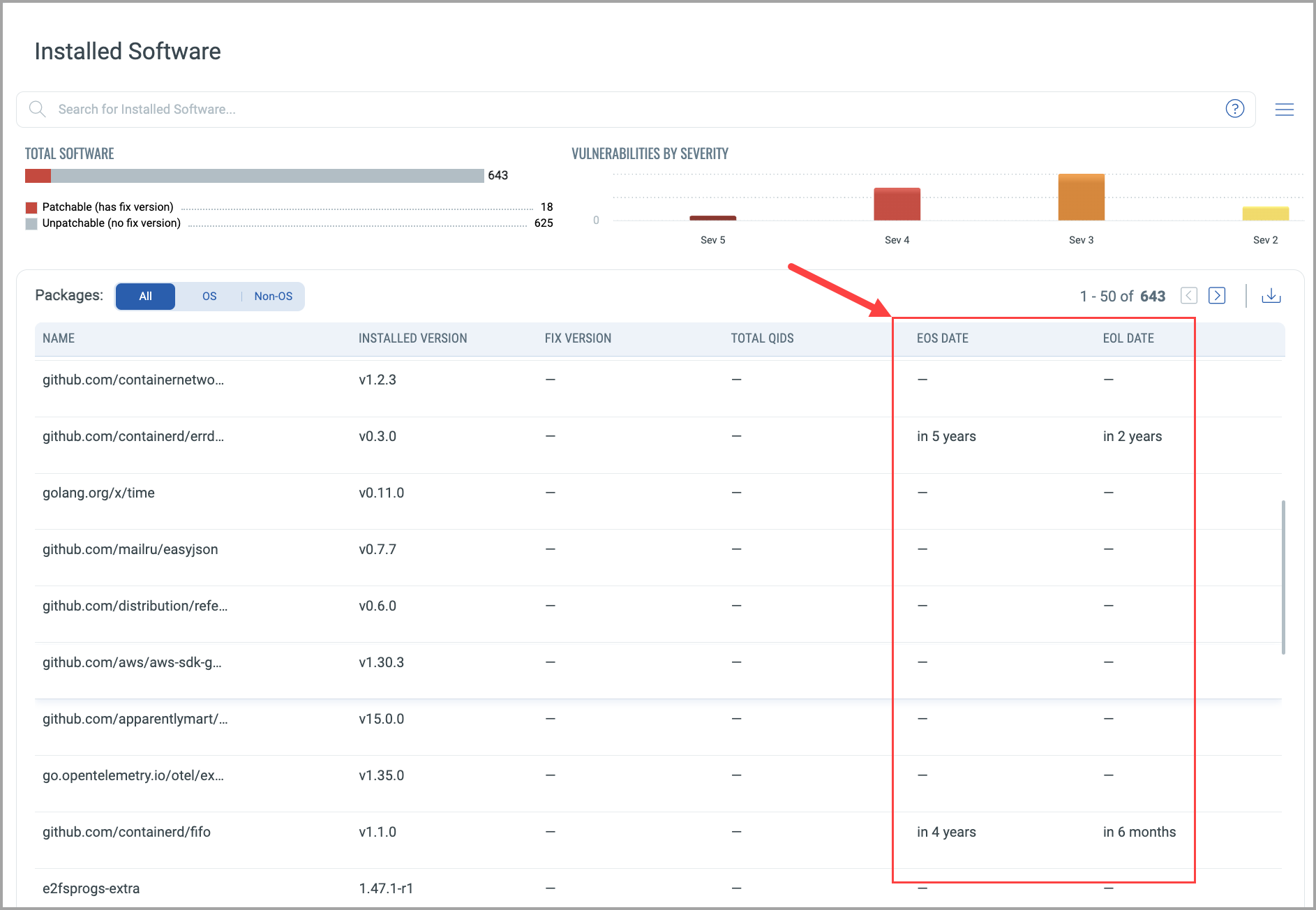
Task: Open the search help icon
Action: pos(1234,109)
